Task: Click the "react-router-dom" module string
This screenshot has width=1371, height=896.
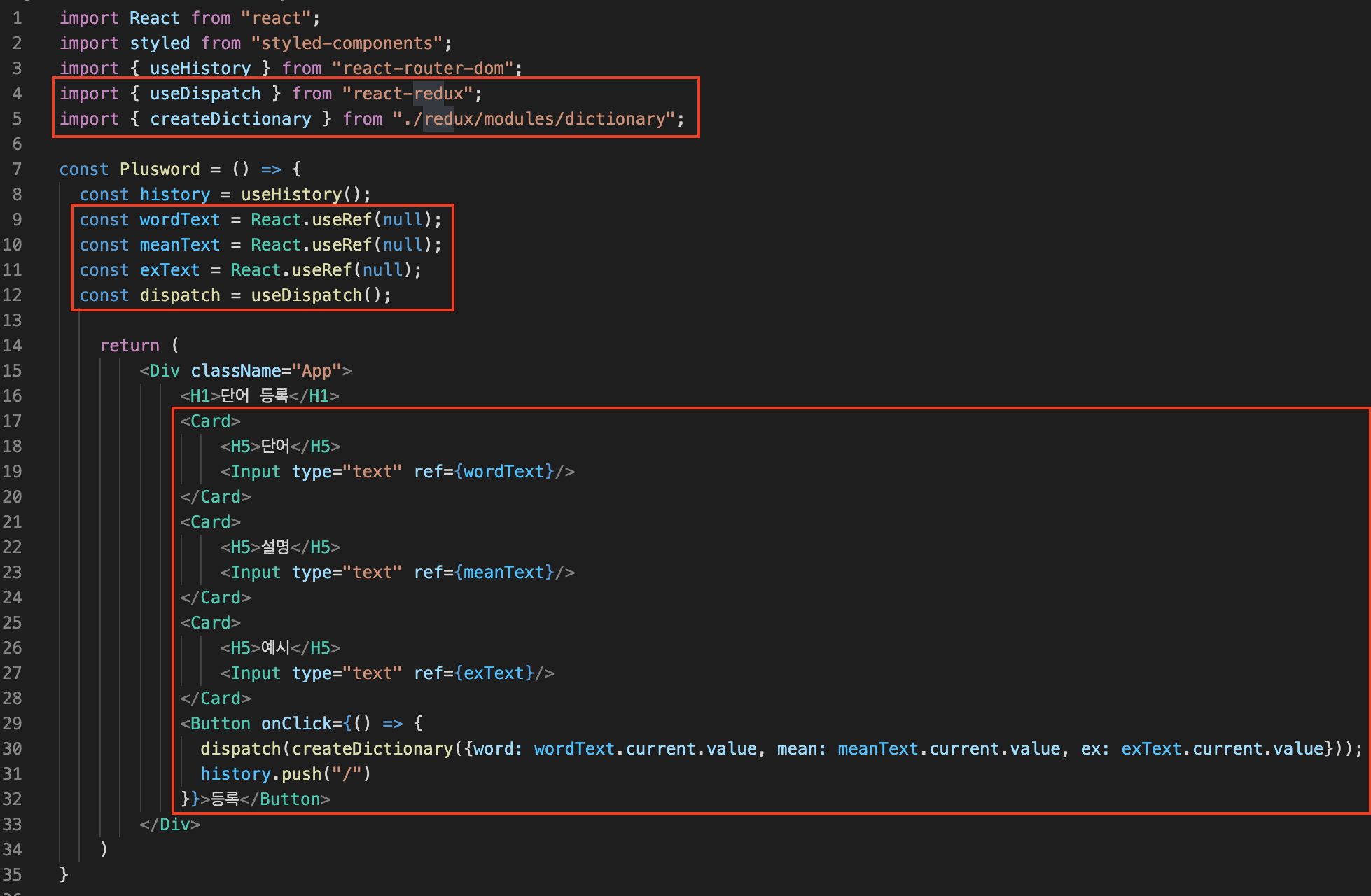Action: tap(422, 69)
